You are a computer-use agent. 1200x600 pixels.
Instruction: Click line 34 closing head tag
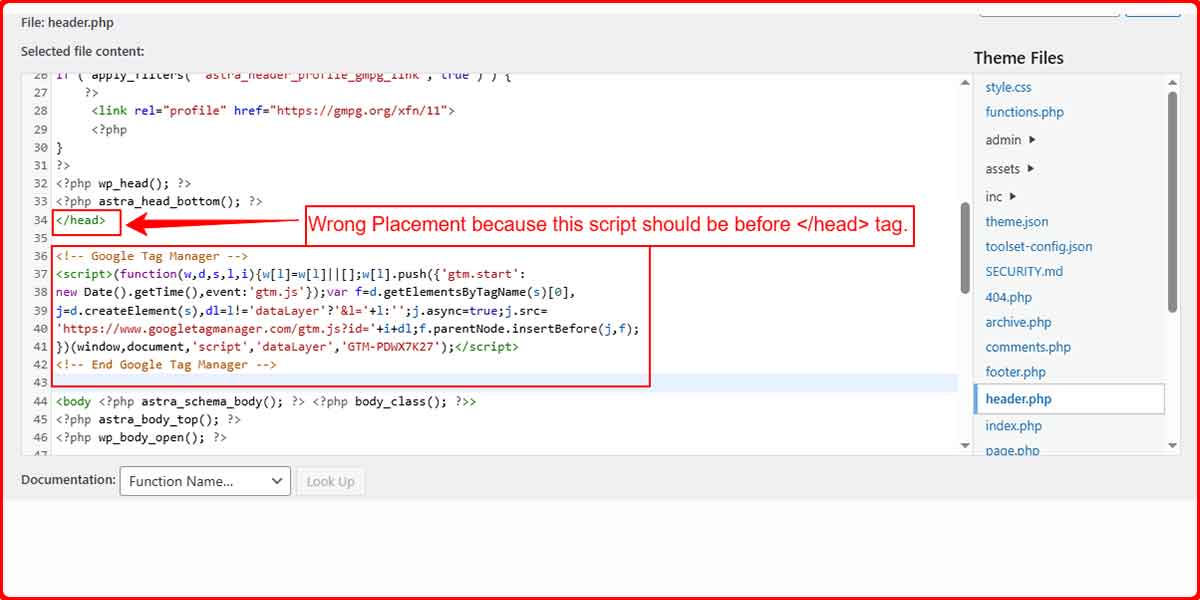tap(81, 219)
